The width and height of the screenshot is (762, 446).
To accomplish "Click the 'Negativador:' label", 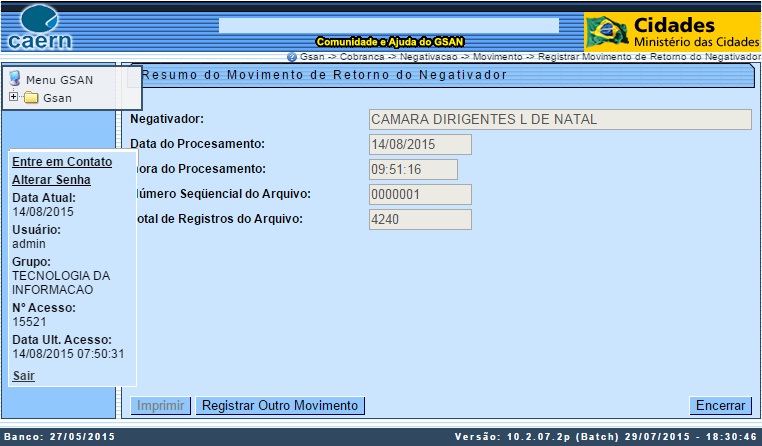I will pos(167,119).
